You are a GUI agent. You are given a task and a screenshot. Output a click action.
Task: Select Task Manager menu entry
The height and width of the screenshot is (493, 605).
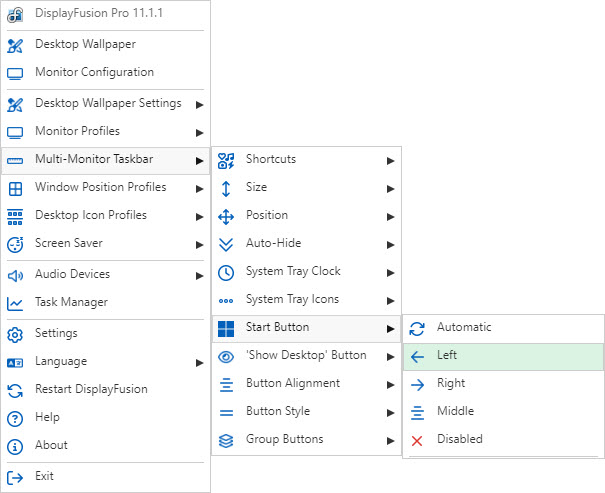click(106, 303)
